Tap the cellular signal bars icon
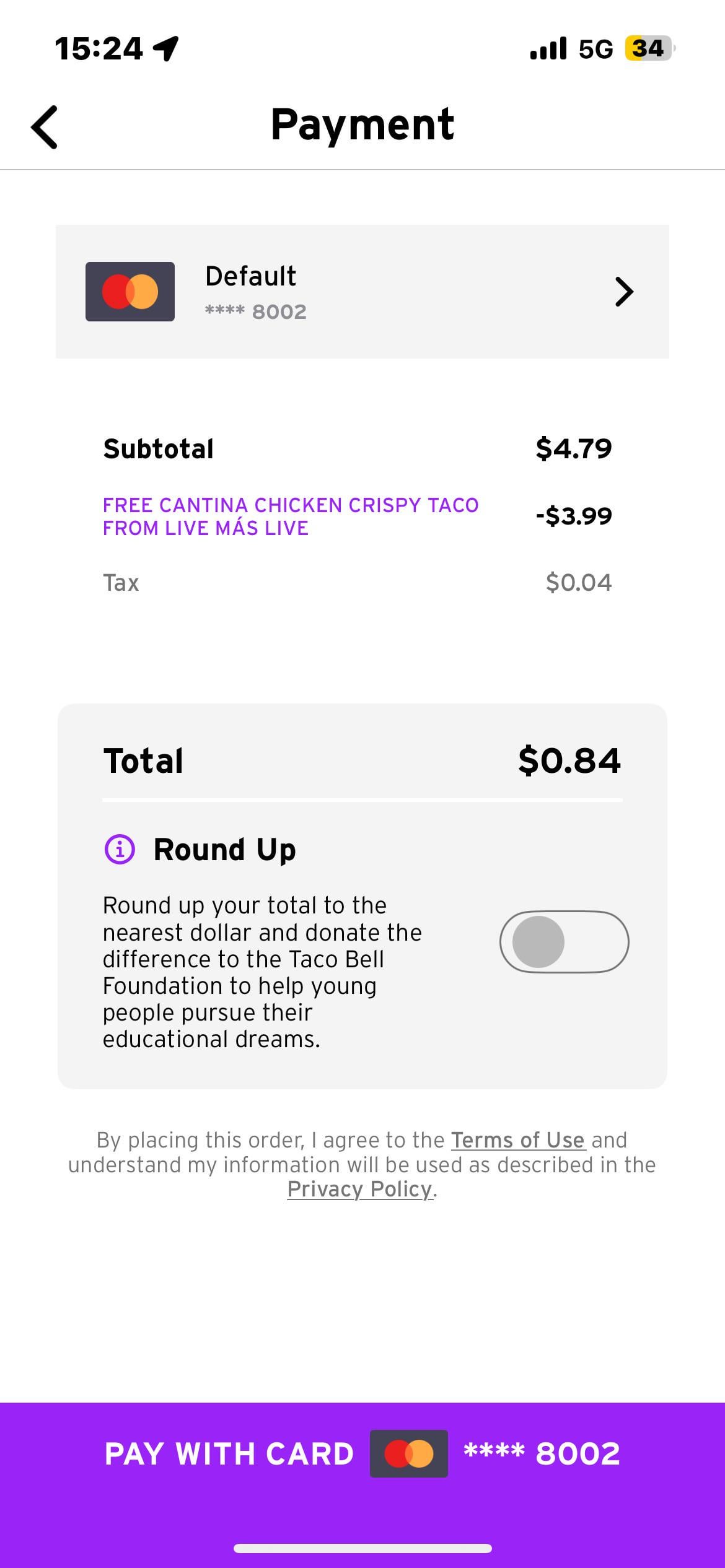This screenshot has height=1568, width=725. (548, 48)
